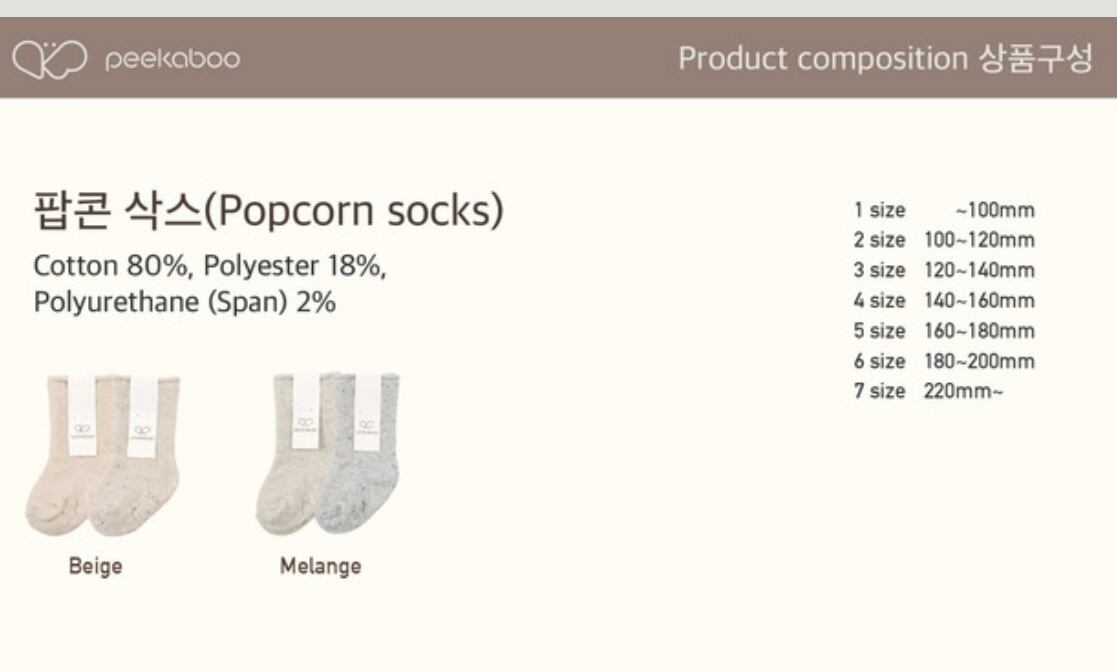Click the peekaboo brand name text
Image resolution: width=1117 pixels, height=672 pixels.
[172, 59]
